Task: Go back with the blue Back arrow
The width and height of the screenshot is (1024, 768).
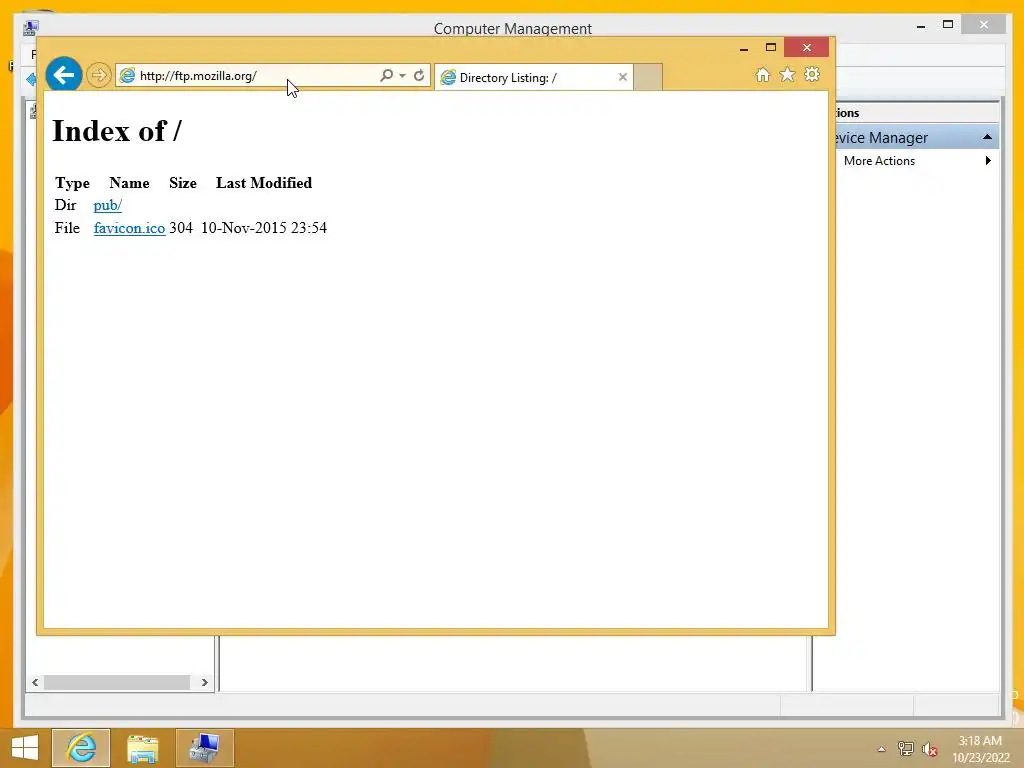Action: coord(63,75)
